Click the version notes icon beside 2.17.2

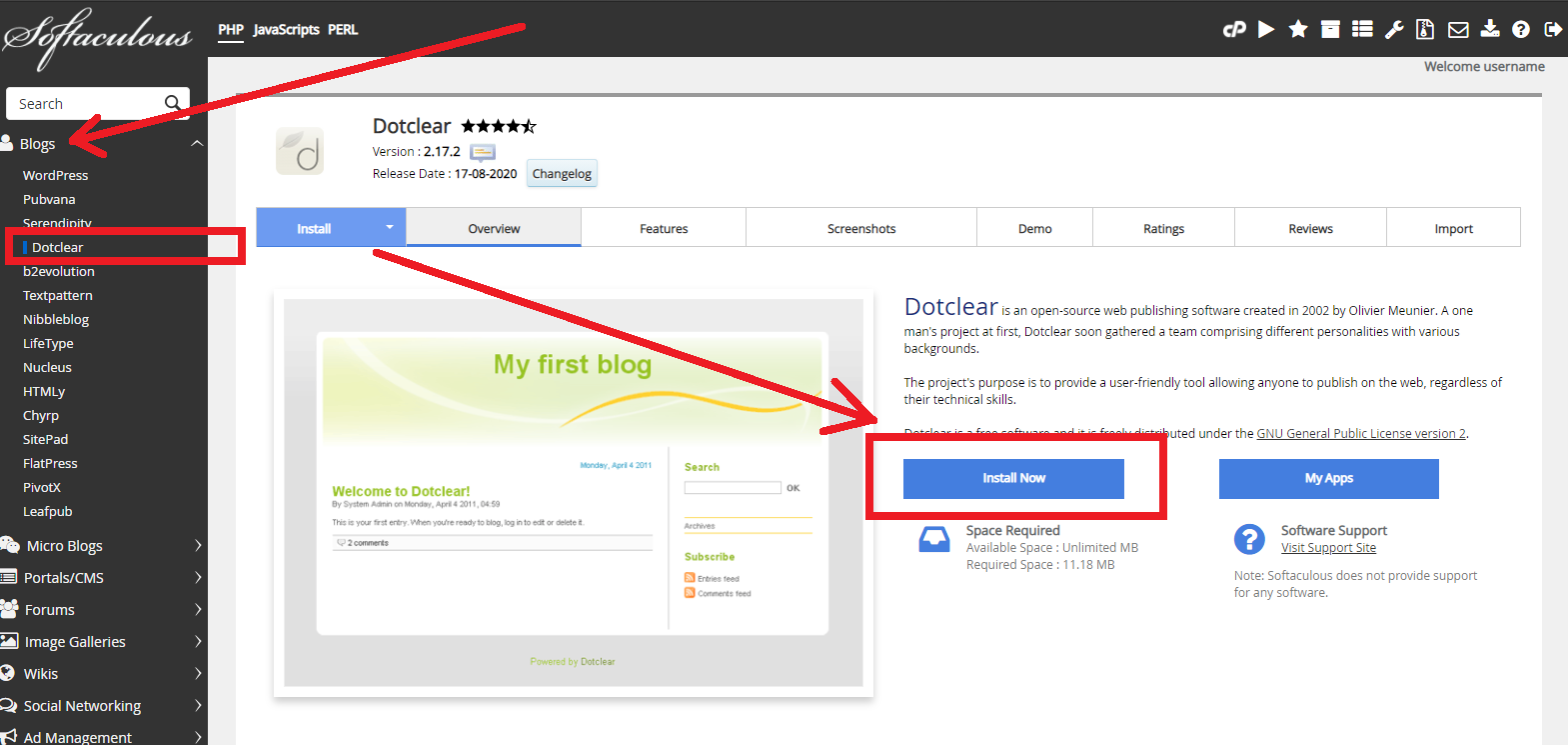coord(483,152)
